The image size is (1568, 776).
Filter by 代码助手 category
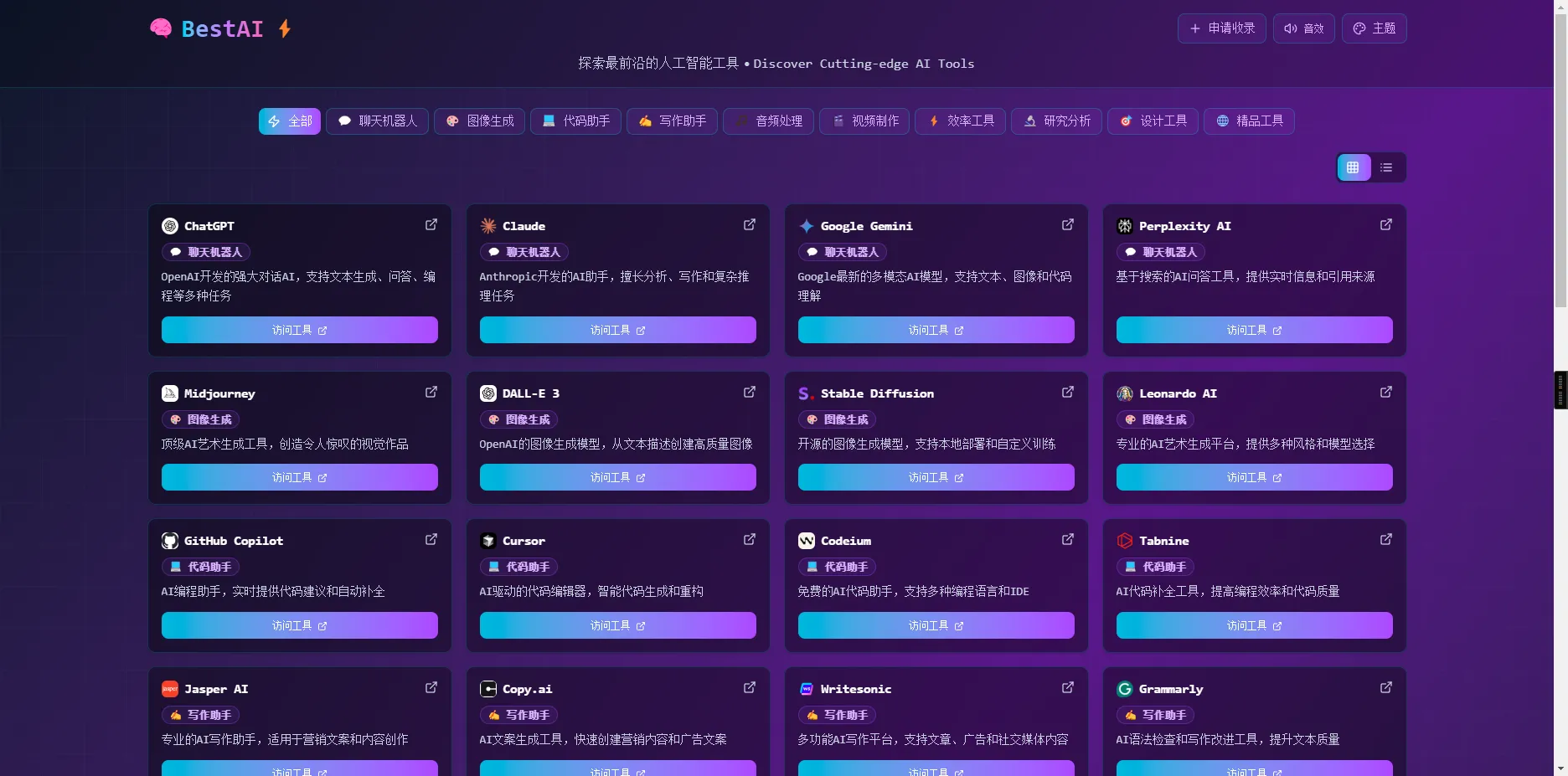click(x=576, y=121)
